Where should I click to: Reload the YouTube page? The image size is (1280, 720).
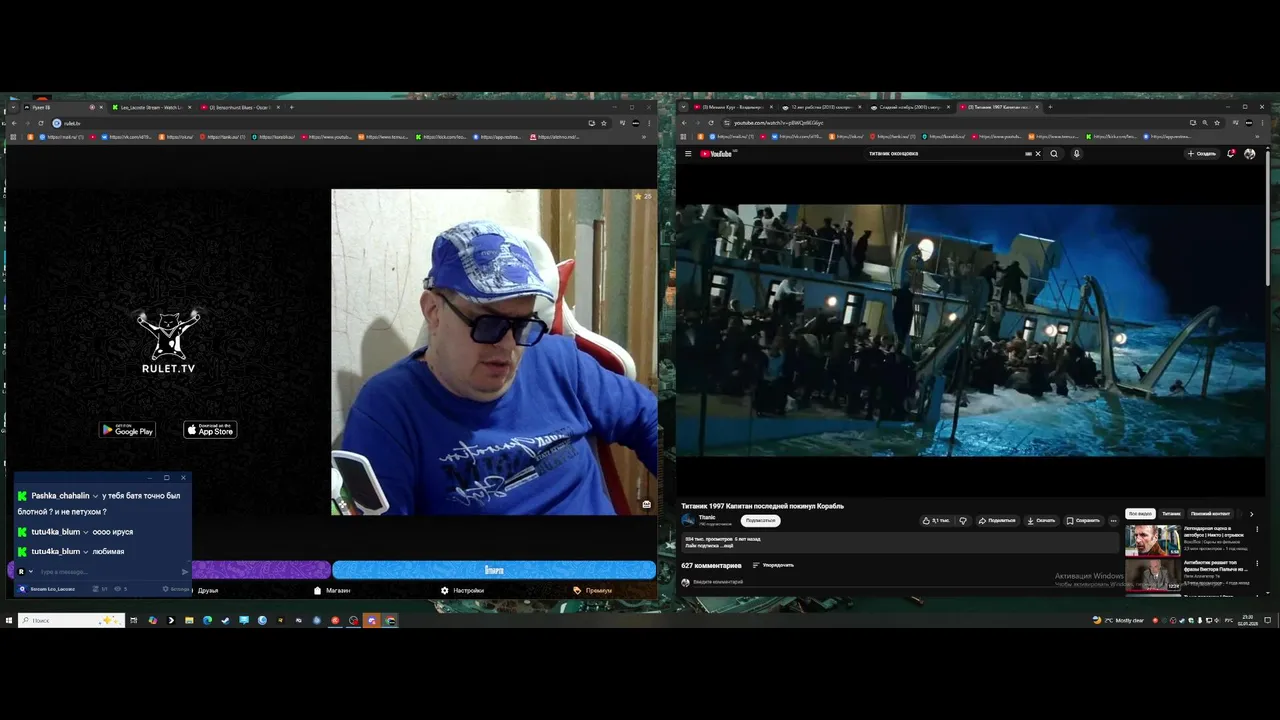(x=711, y=123)
